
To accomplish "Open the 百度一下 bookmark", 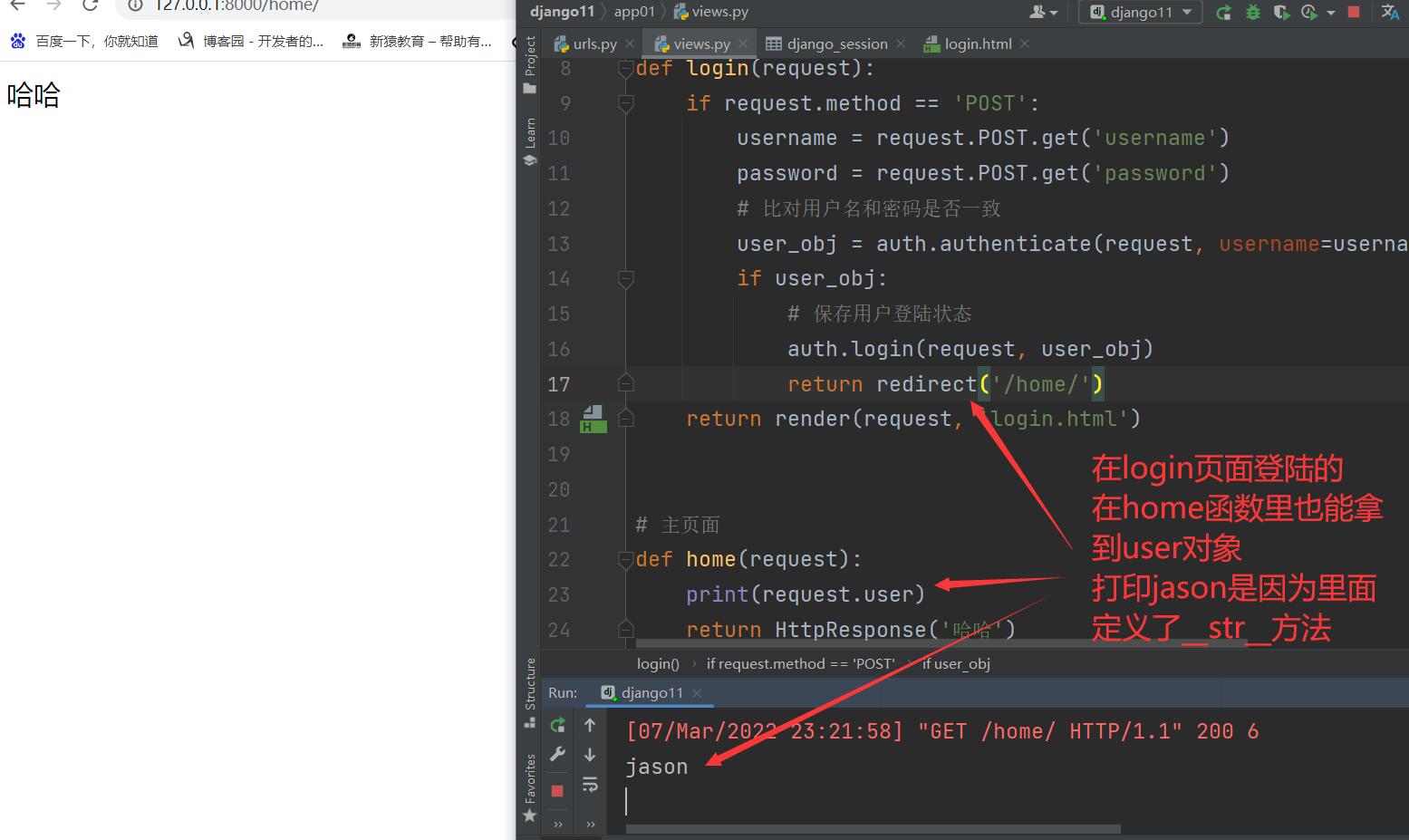I will [83, 42].
